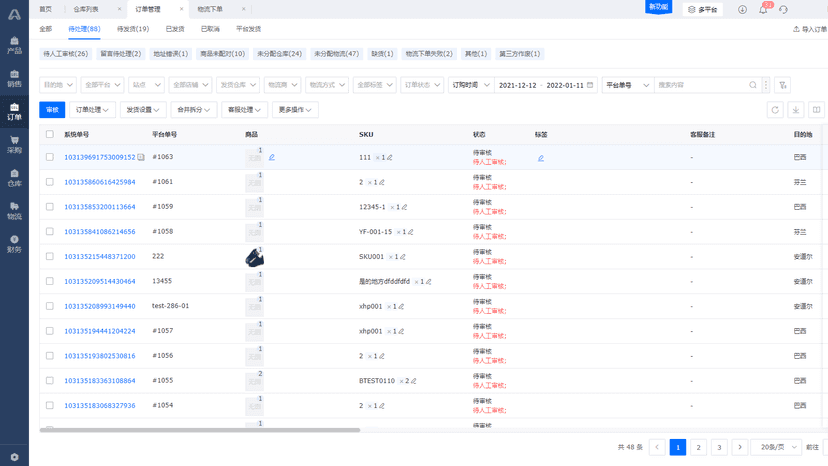828x466 pixels.
Task: Click 导入订单 import button
Action: point(811,29)
